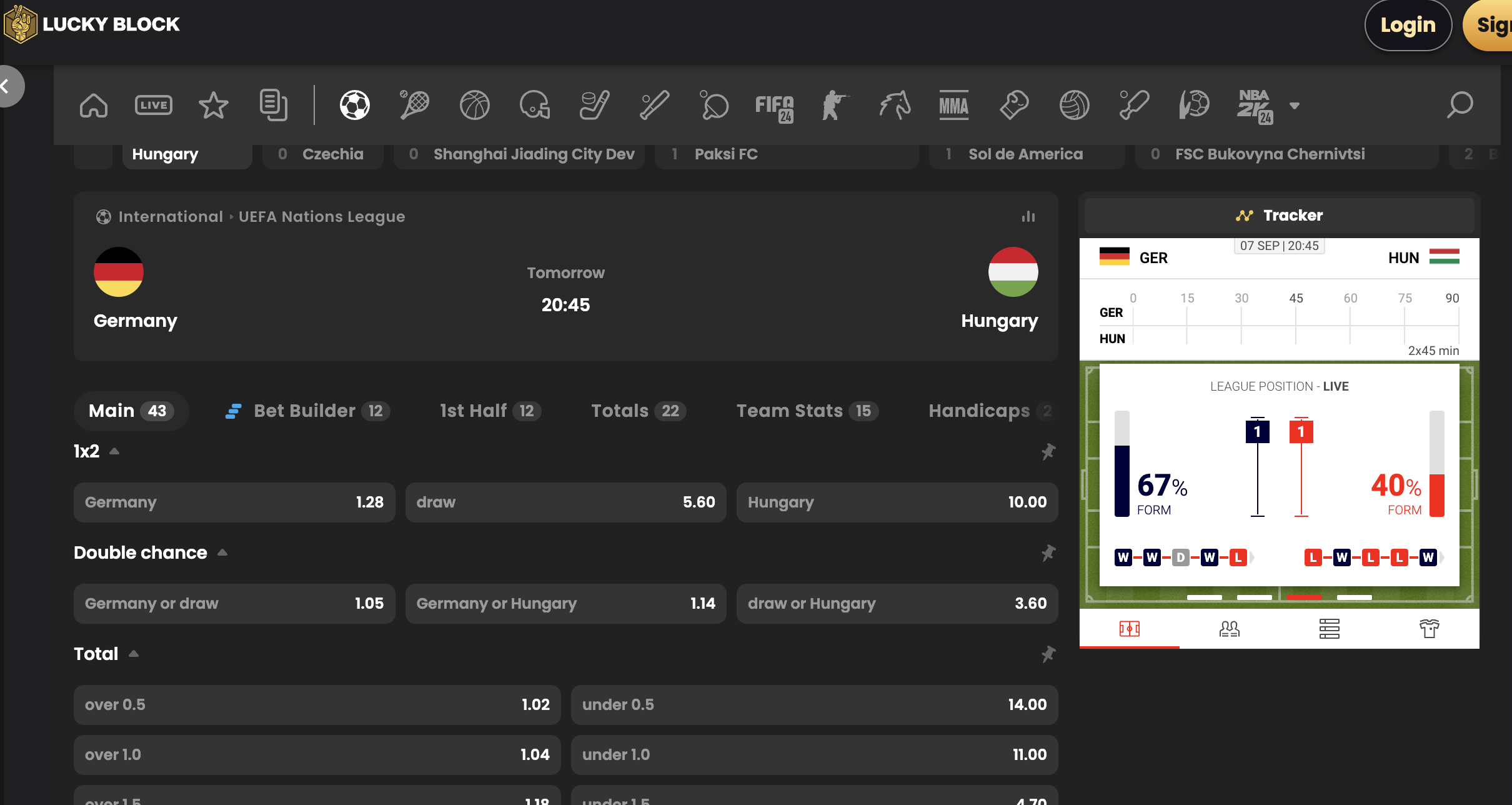Select under 0.5 at 14.00
The image size is (1512, 805).
click(815, 704)
